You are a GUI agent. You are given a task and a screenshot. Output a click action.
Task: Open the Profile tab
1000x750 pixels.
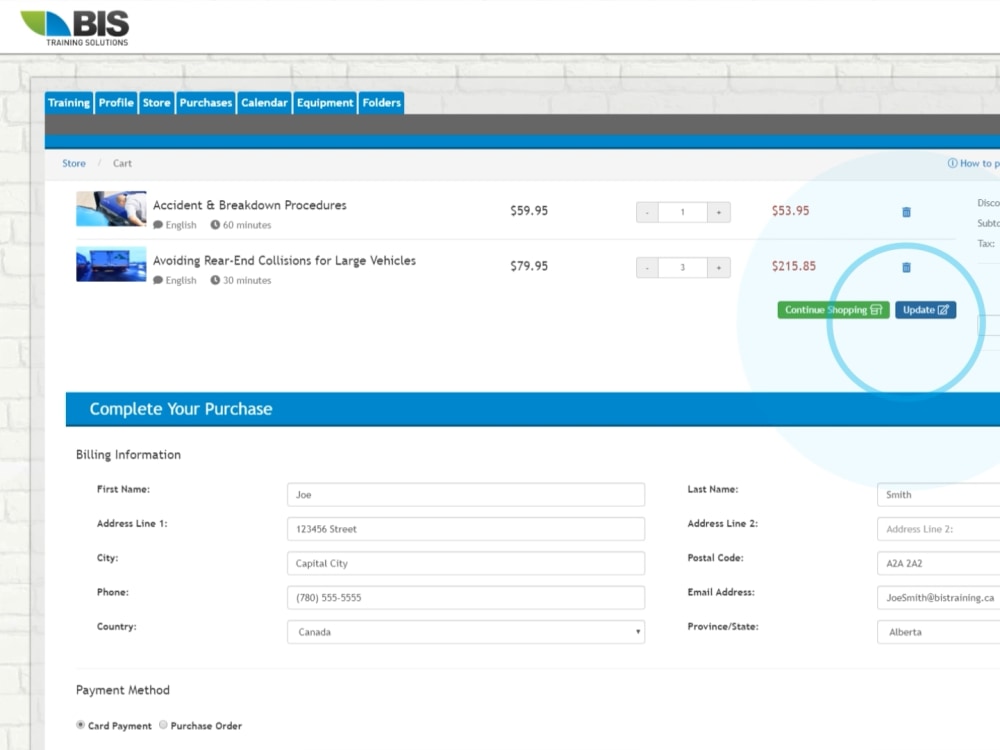(x=116, y=103)
